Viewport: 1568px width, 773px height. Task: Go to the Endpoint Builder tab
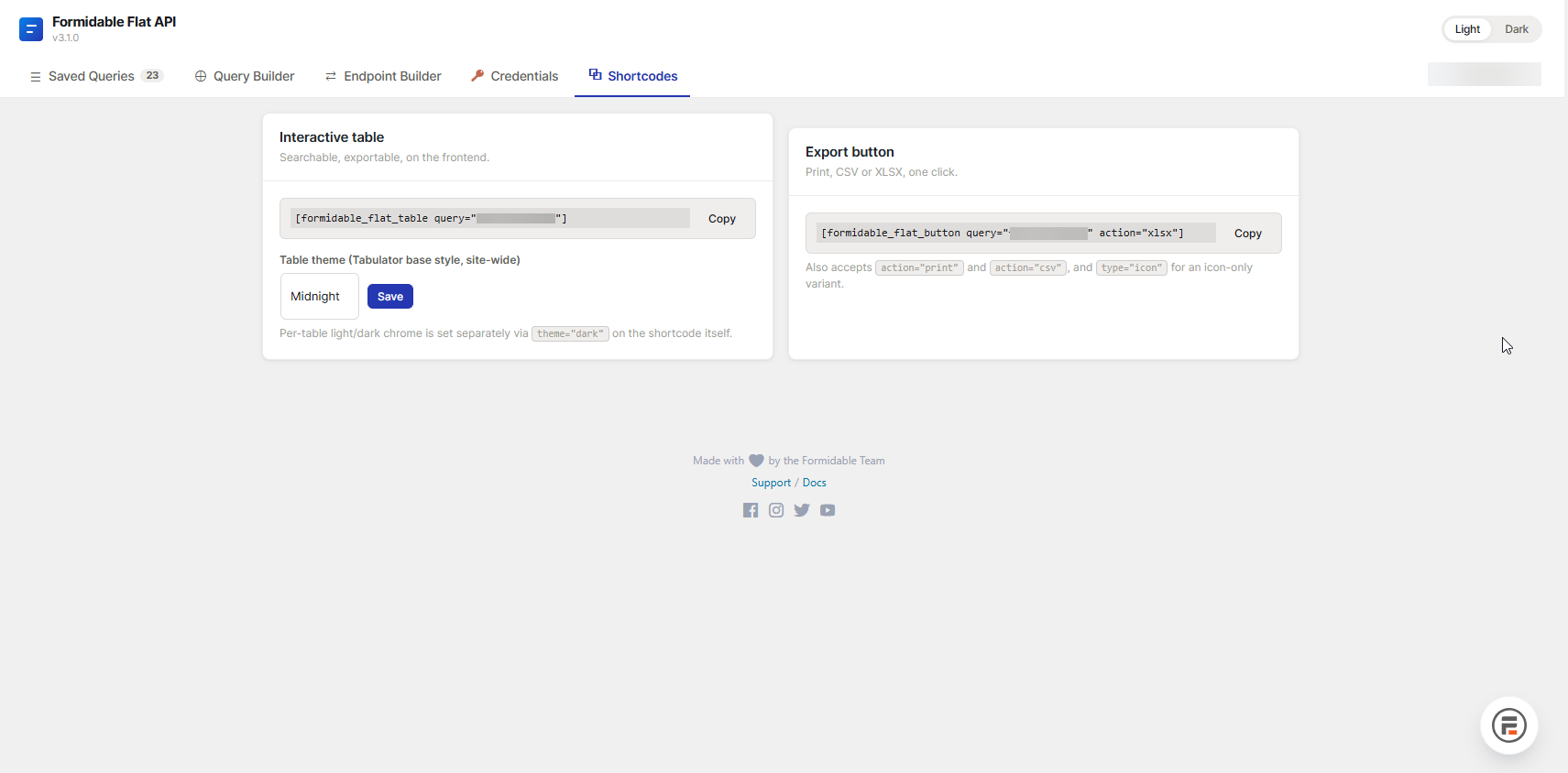(383, 76)
